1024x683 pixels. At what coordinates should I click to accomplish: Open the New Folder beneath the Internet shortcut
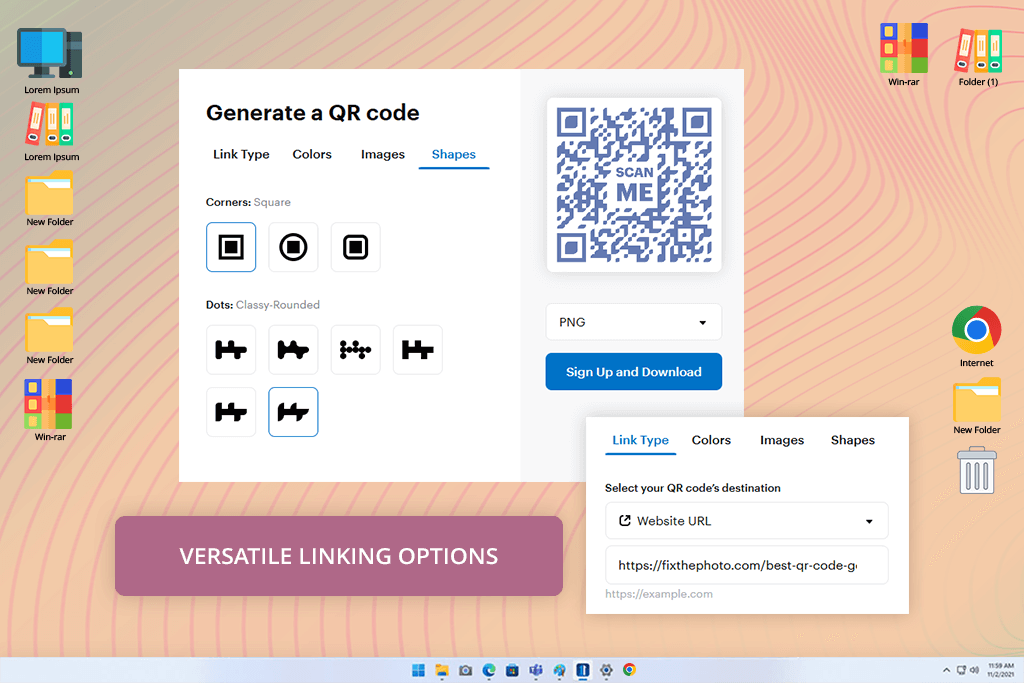tap(976, 405)
